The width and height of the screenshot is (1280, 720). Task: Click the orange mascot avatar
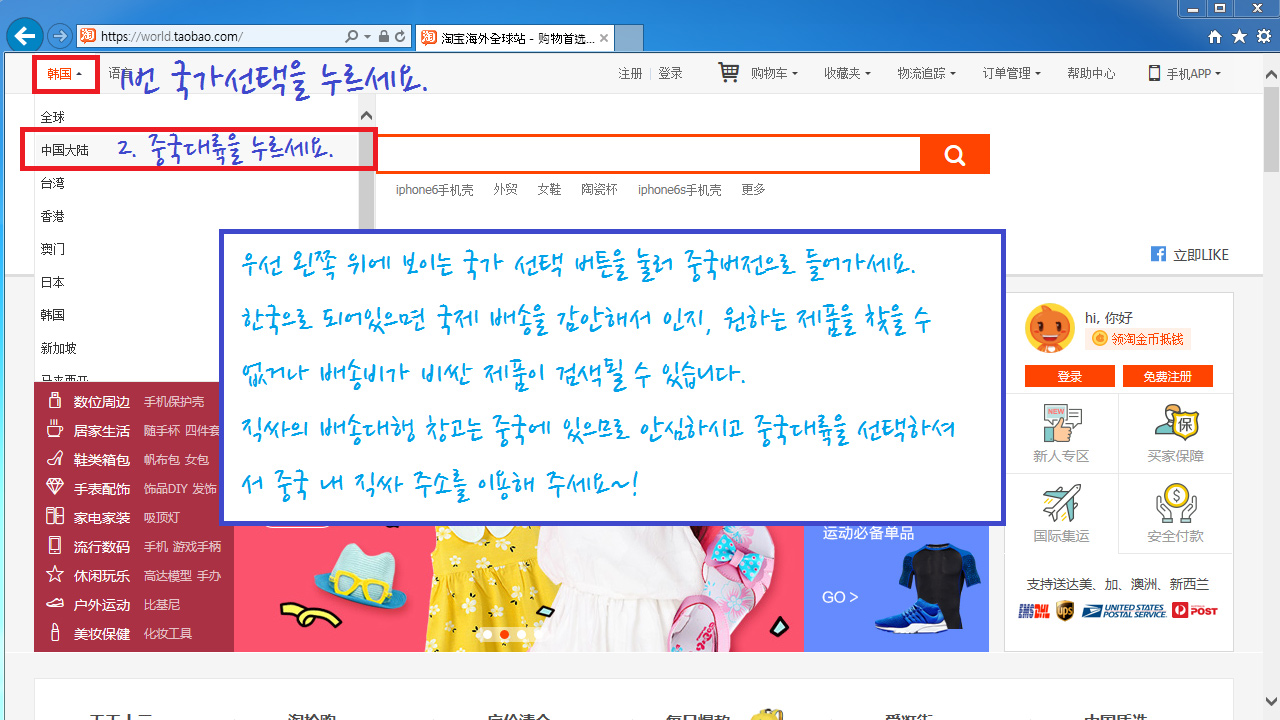1049,328
